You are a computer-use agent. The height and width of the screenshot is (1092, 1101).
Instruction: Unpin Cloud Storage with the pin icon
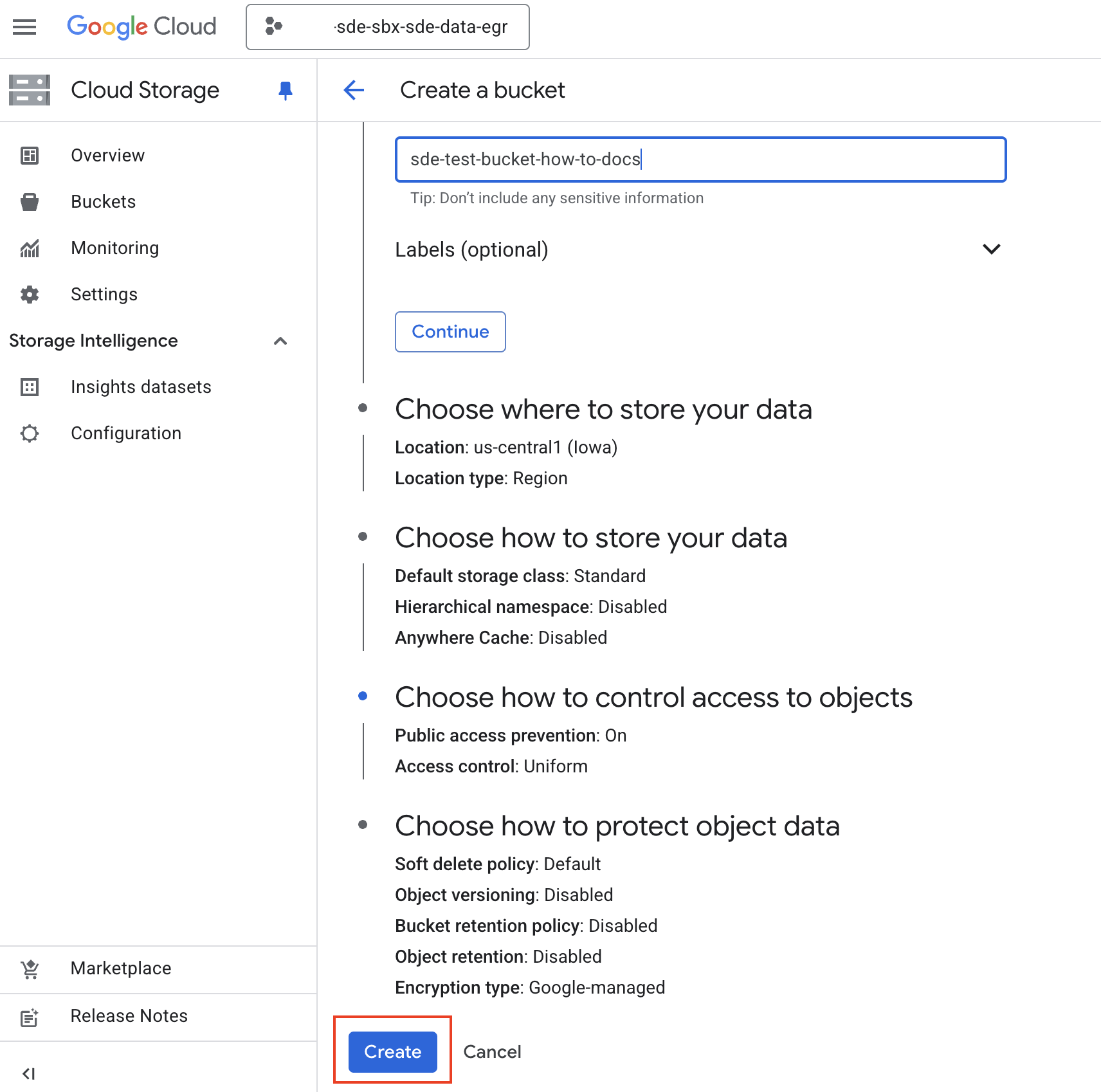[286, 91]
